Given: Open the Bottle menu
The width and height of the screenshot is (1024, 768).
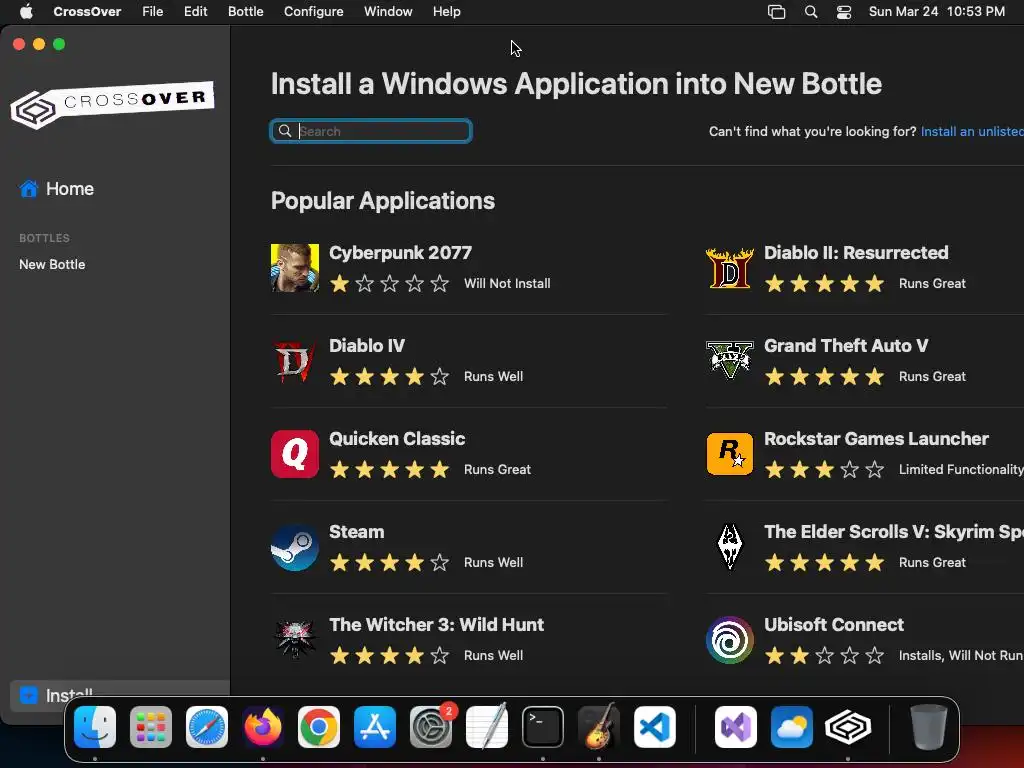Looking at the screenshot, I should 246,11.
